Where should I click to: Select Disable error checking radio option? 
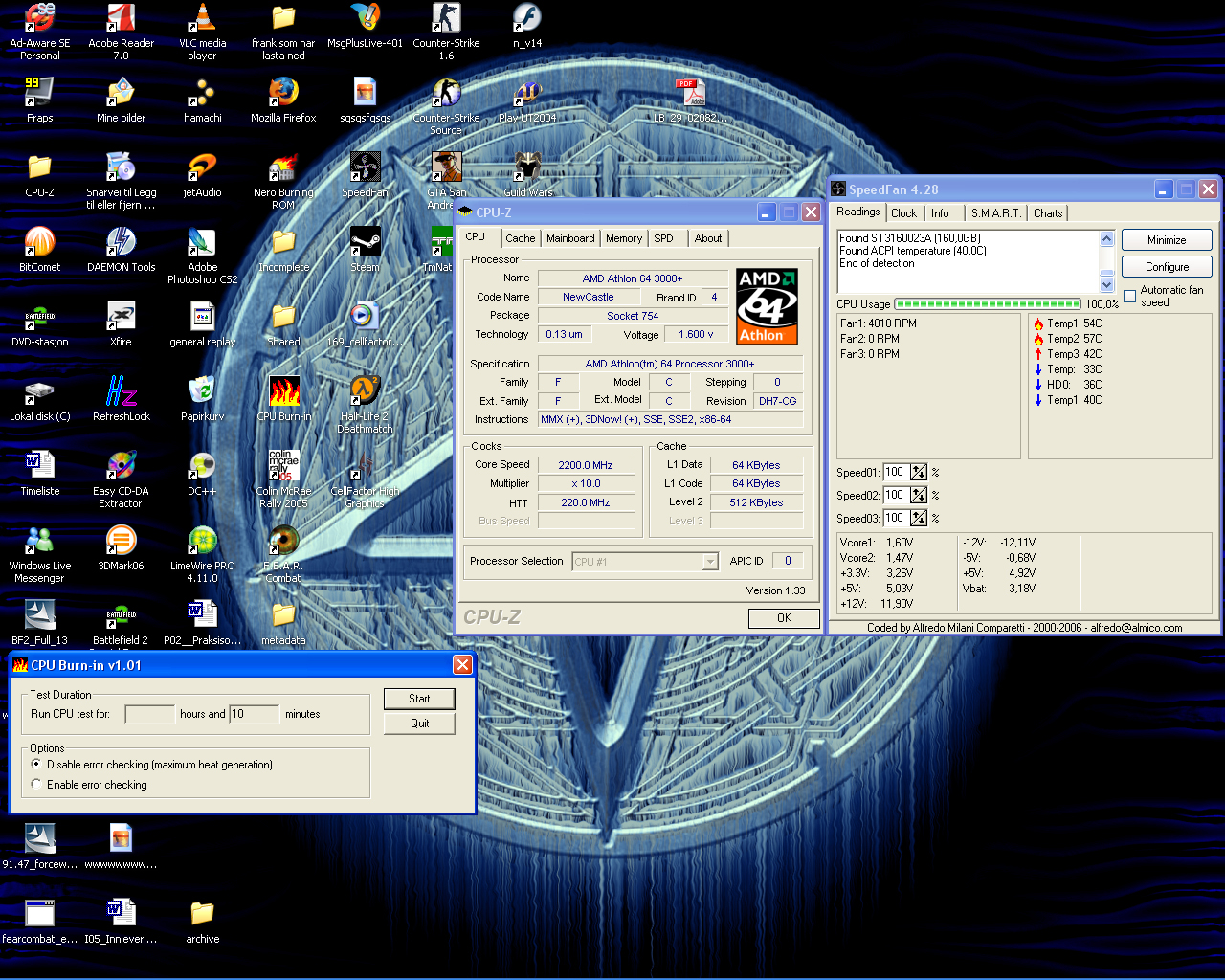36,765
